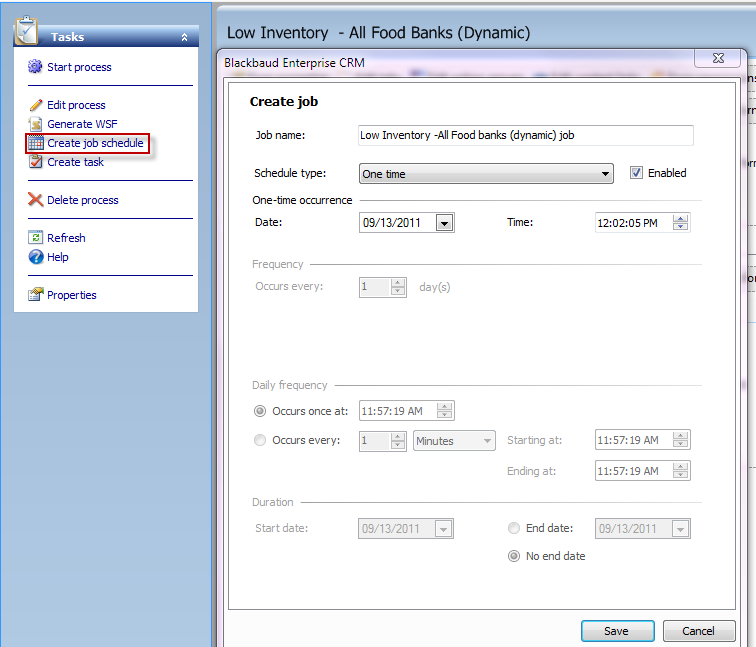756x647 pixels.
Task: Click into the Job name field
Action: coord(526,135)
